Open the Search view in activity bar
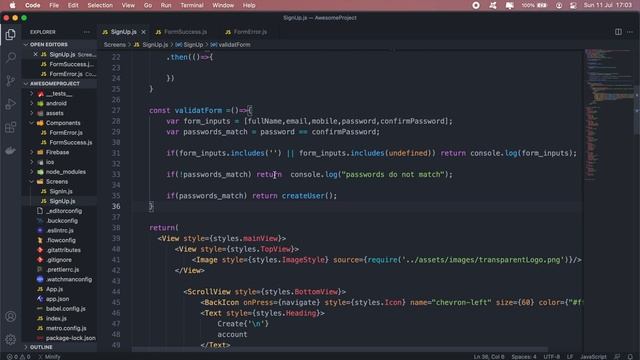Screen dimensions: 640x360 pos(11,57)
